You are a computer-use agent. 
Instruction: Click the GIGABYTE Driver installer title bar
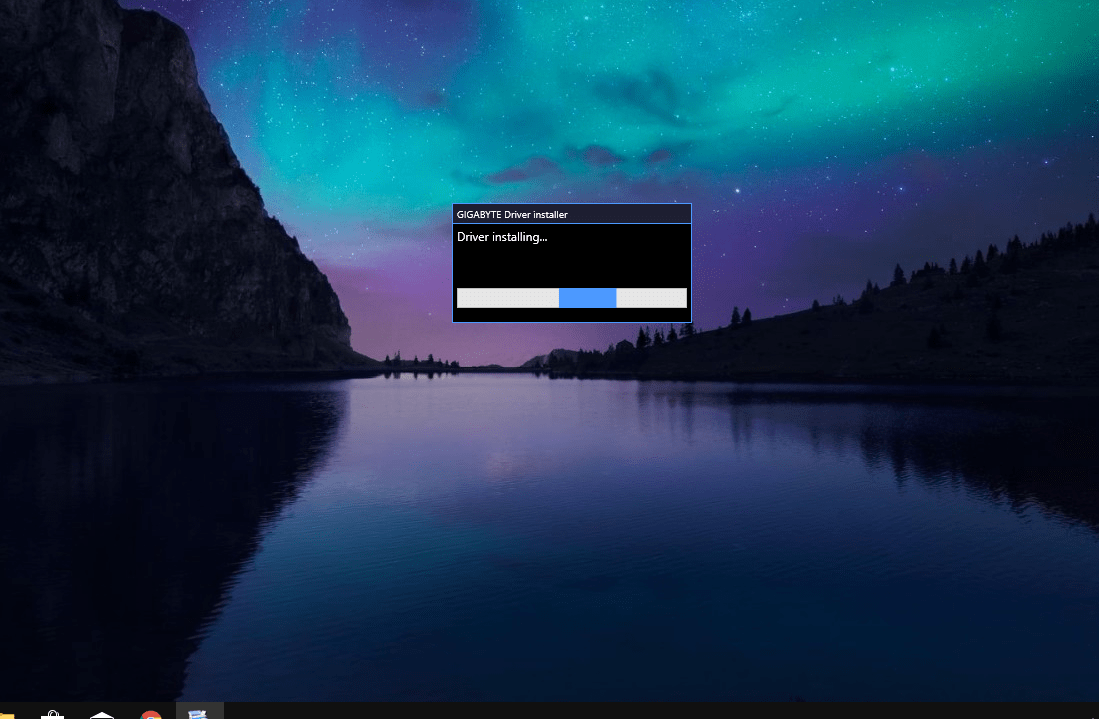(x=572, y=214)
